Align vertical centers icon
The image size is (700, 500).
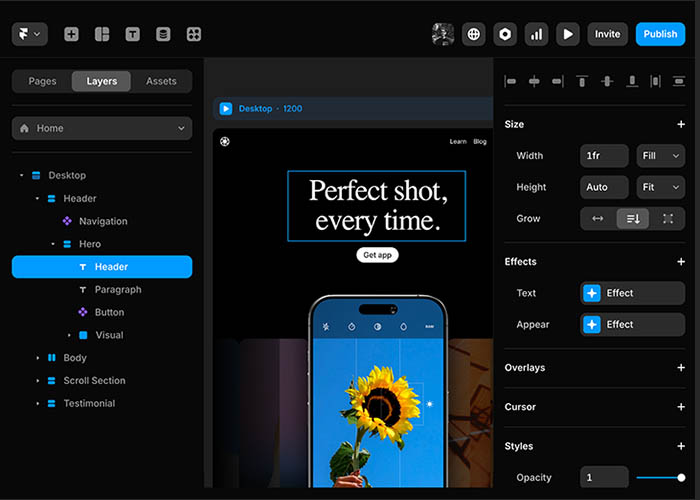607,81
